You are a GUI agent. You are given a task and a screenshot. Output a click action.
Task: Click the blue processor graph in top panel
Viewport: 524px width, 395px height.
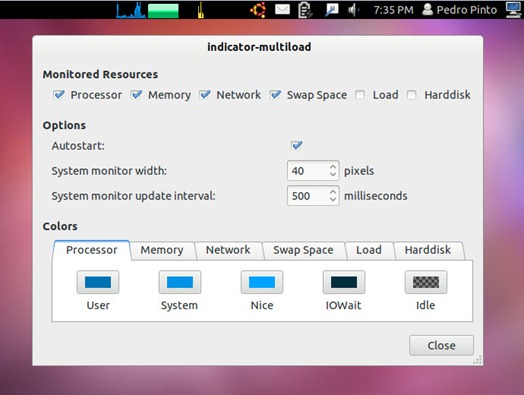pyautogui.click(x=130, y=10)
